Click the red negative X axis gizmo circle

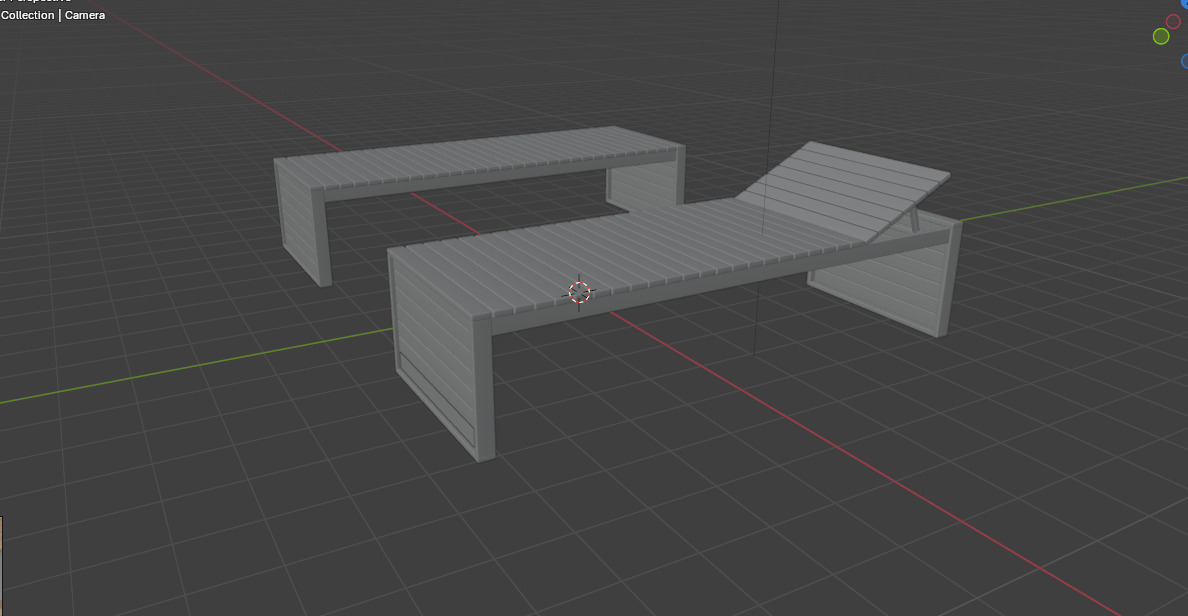pos(1174,21)
